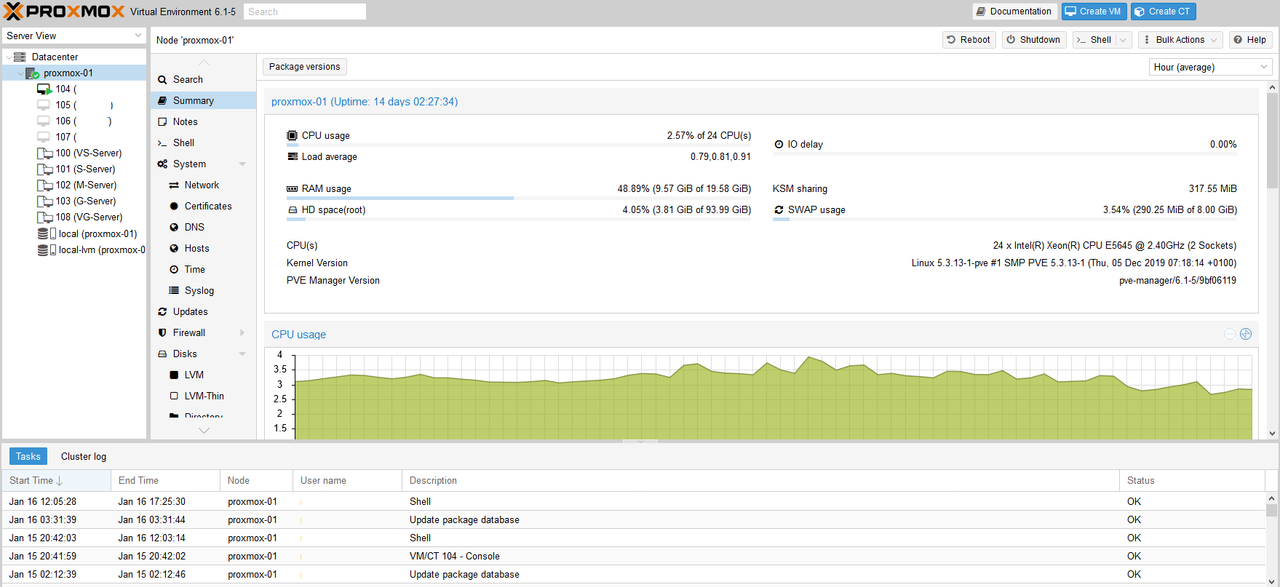
Task: Zoom in on CPU usage graph with plus icon
Action: (x=1246, y=334)
